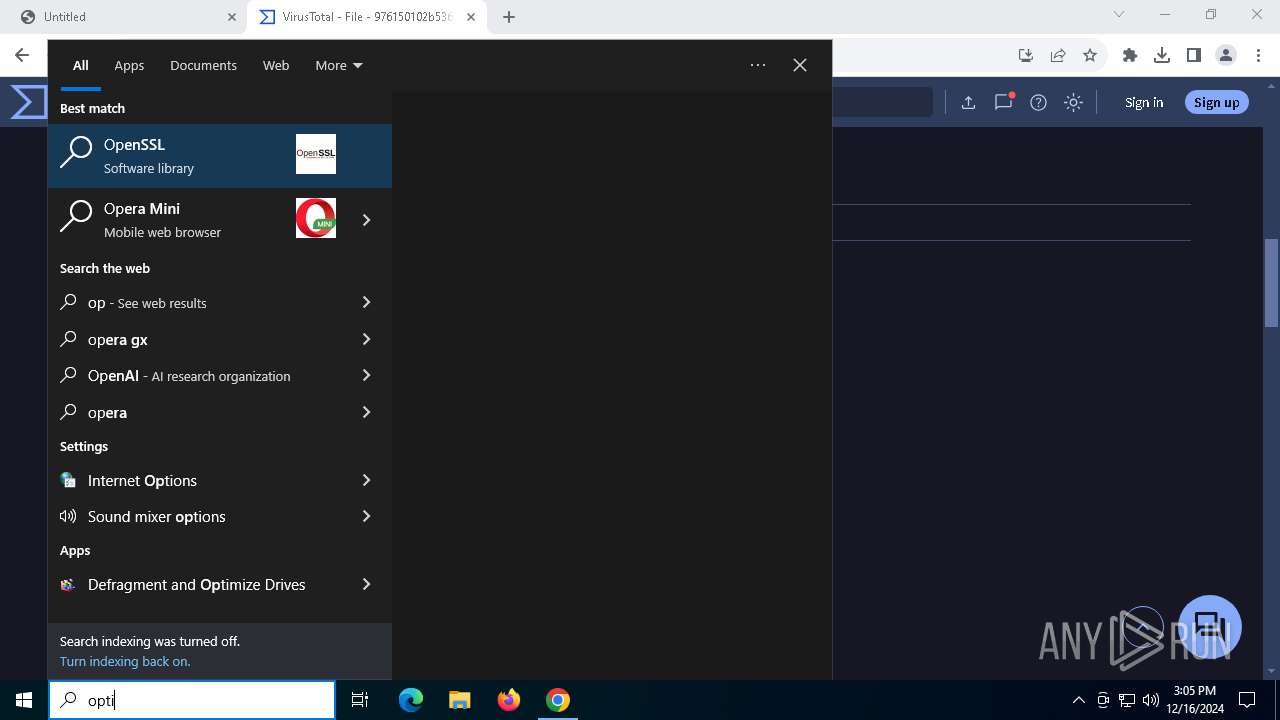Switch to the Apps search tab
The image size is (1280, 720).
129,65
